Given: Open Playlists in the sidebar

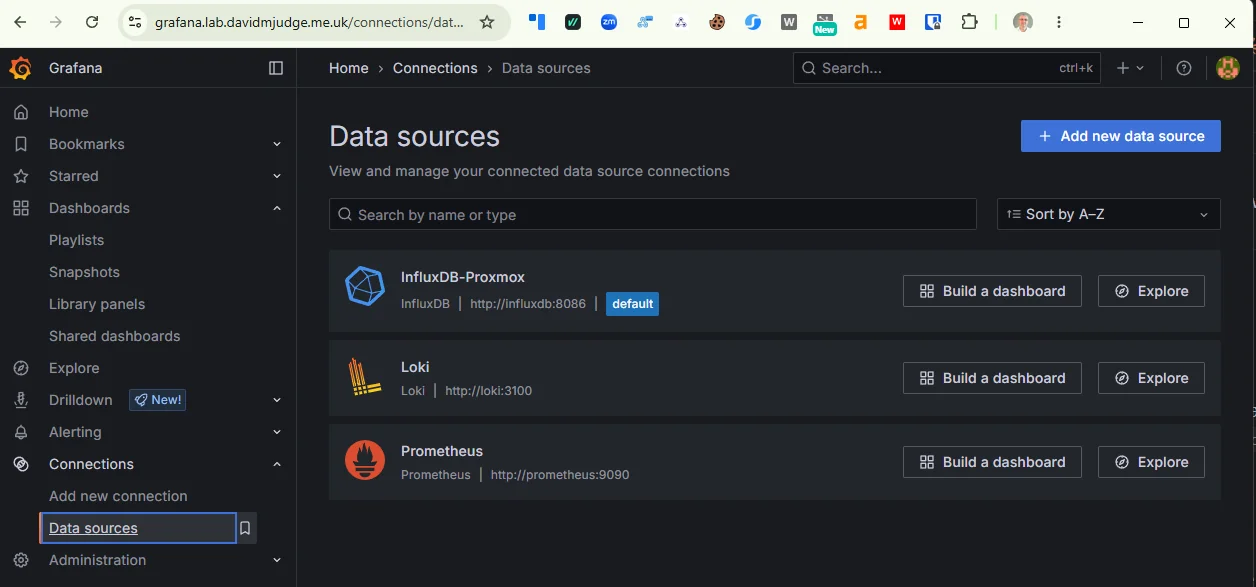Looking at the screenshot, I should click(x=76, y=240).
